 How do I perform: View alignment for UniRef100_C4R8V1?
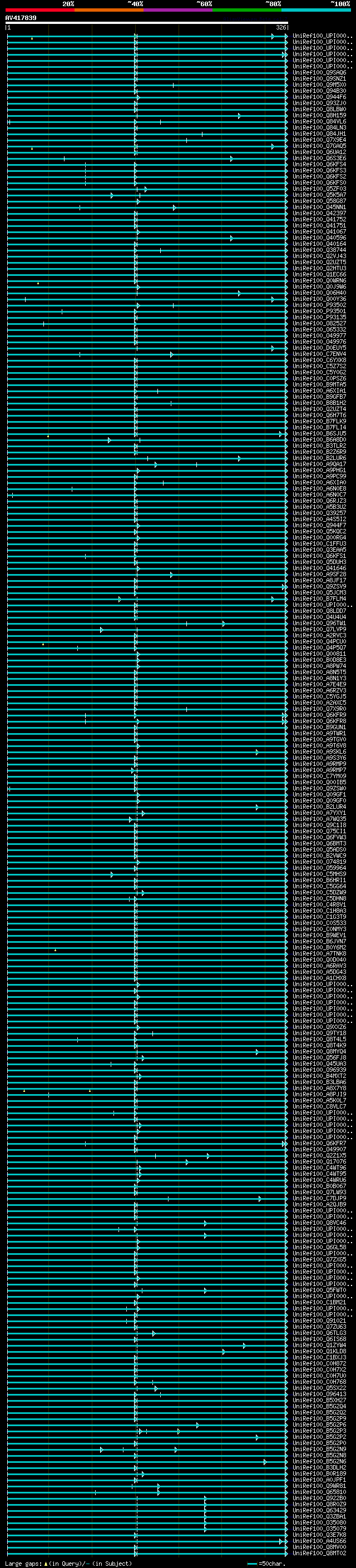(319, 905)
